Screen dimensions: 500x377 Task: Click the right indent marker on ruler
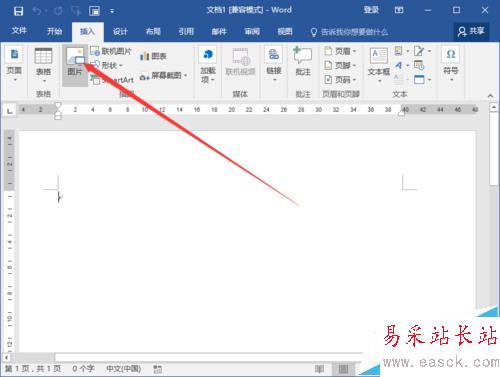[x=401, y=114]
